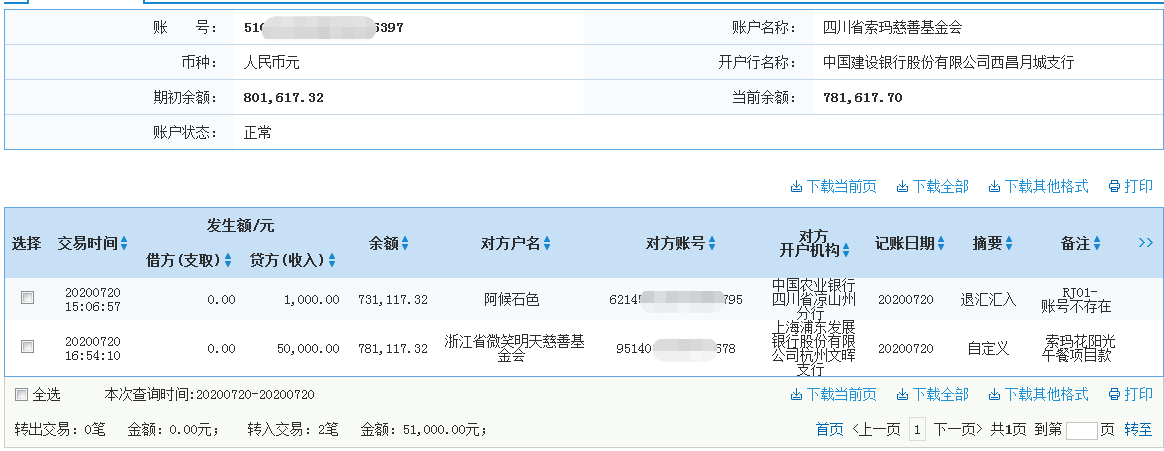
Task: Sort by 对方户名 column
Action: point(547,243)
